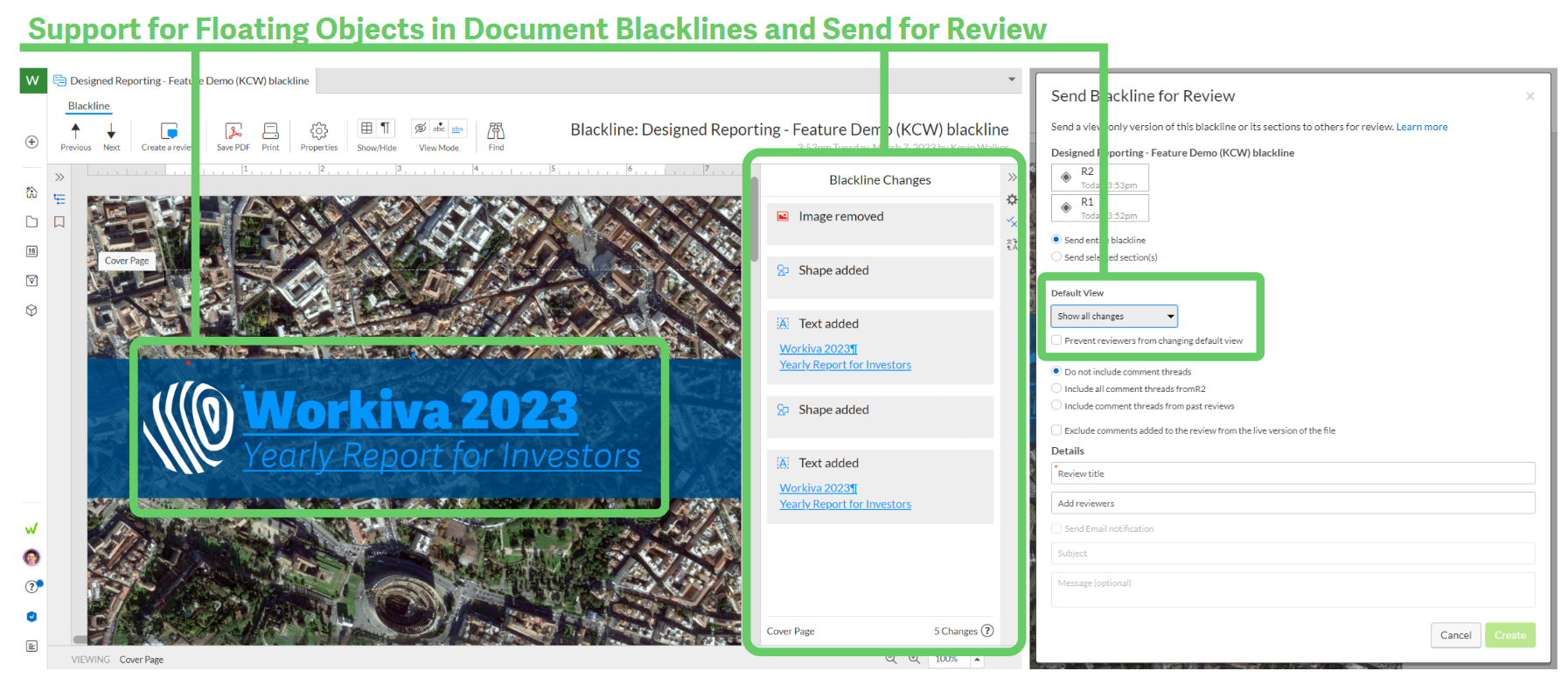Click the changes help question mark icon
This screenshot has width=1568, height=685.
tap(987, 631)
